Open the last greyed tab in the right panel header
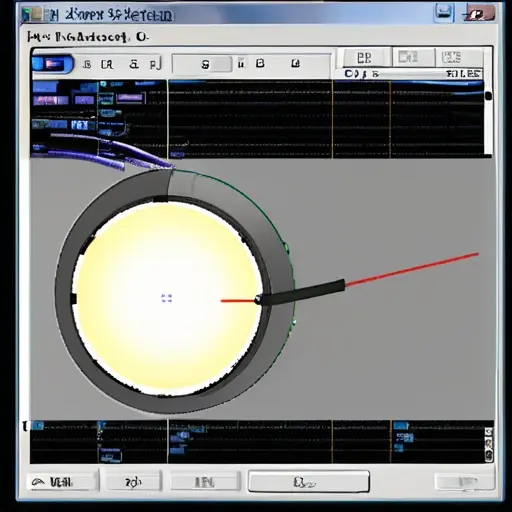Screen dimensions: 512x512 [x=458, y=57]
